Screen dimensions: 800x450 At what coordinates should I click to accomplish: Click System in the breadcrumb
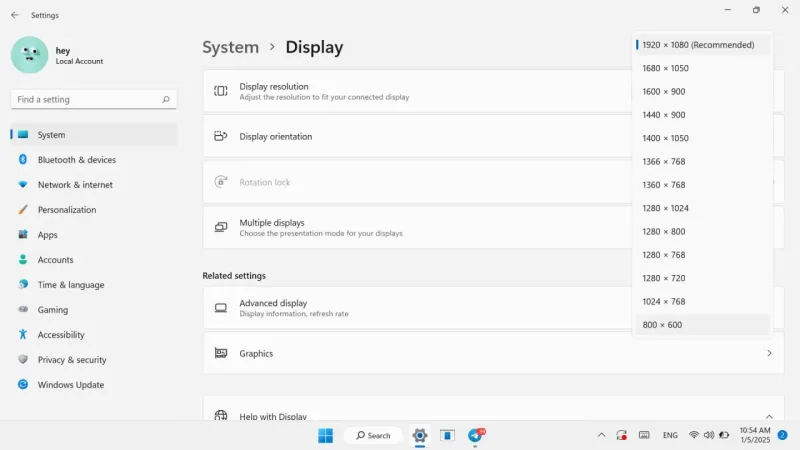tap(231, 47)
